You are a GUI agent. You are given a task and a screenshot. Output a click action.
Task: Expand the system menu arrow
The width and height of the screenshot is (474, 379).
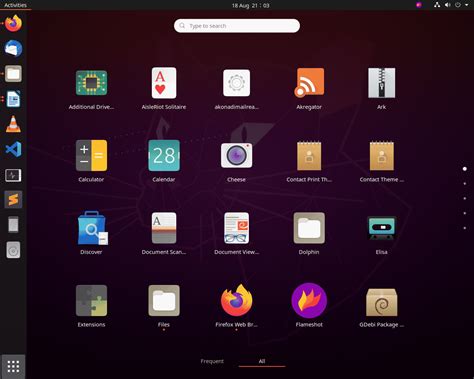tap(466, 5)
